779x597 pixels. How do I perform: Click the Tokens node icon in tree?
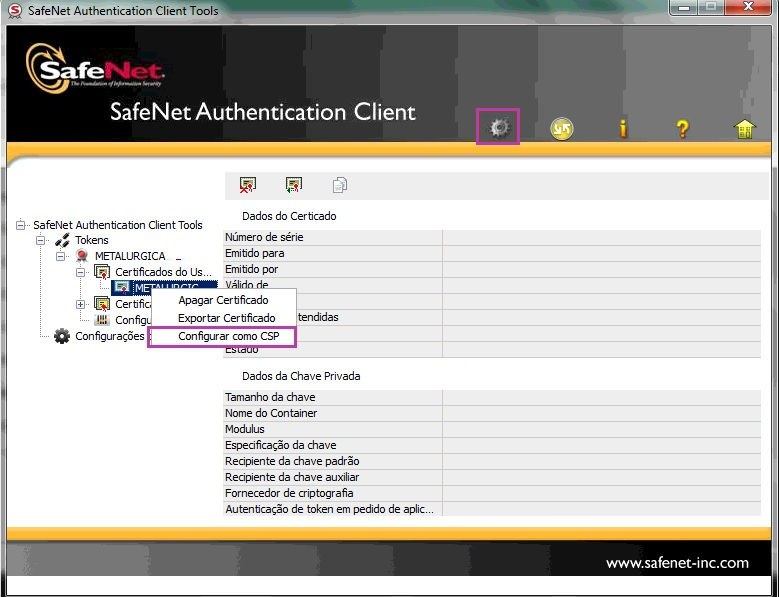pos(62,240)
